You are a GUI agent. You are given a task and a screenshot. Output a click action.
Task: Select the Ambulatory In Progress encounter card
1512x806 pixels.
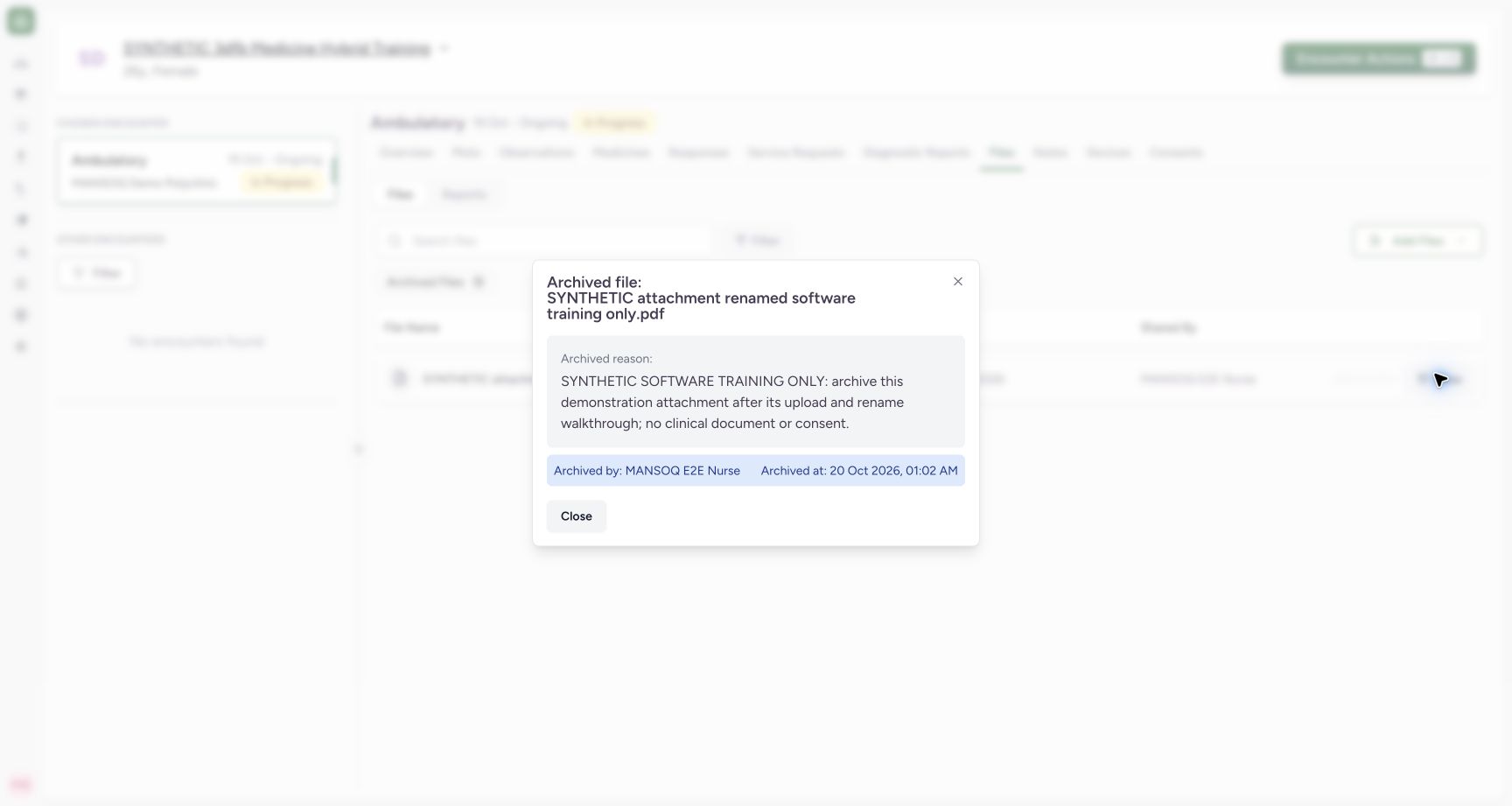[197, 172]
